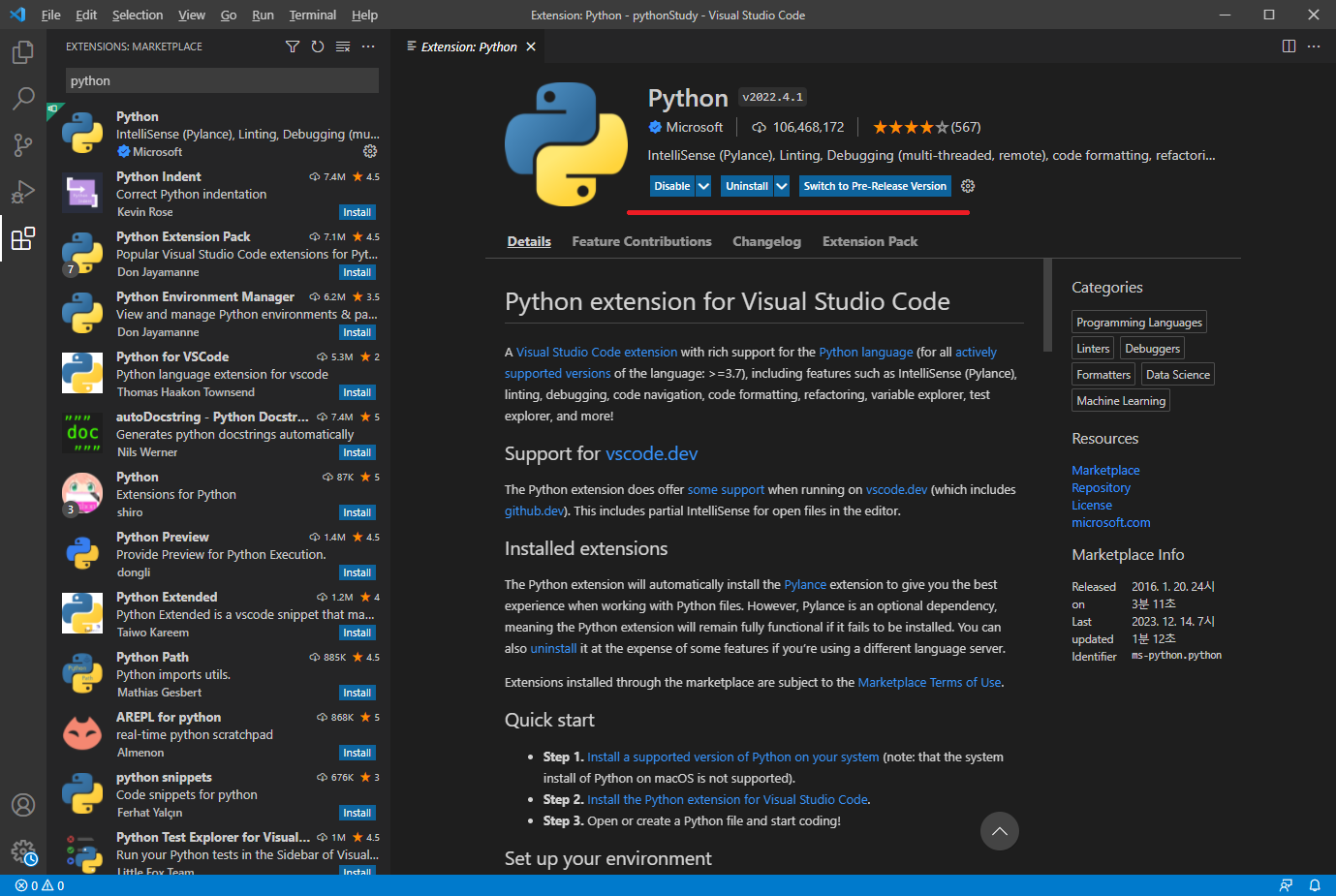Select the Programming Languages category
This screenshot has width=1336, height=896.
[x=1139, y=323]
